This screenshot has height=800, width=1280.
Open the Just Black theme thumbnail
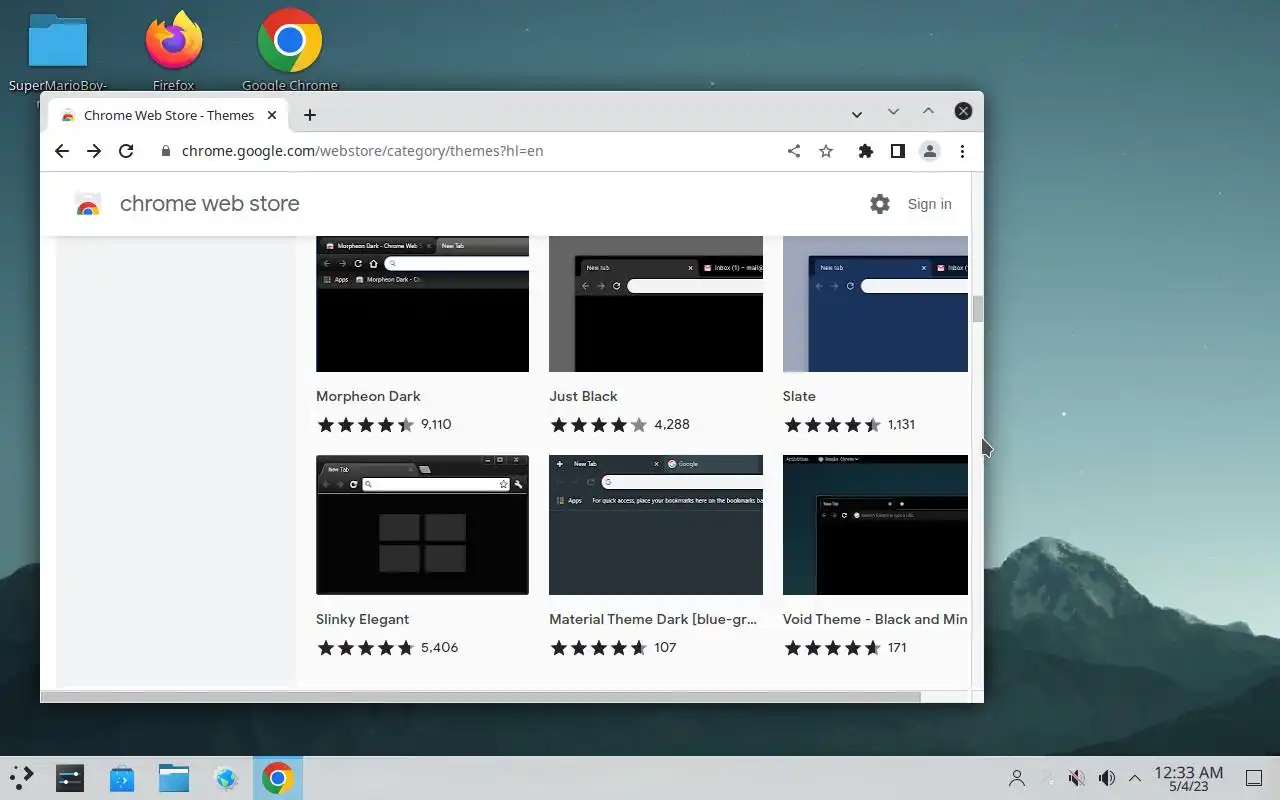pos(656,304)
